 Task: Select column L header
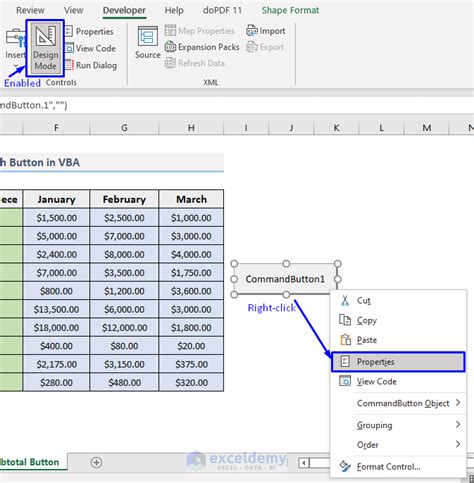point(381,127)
